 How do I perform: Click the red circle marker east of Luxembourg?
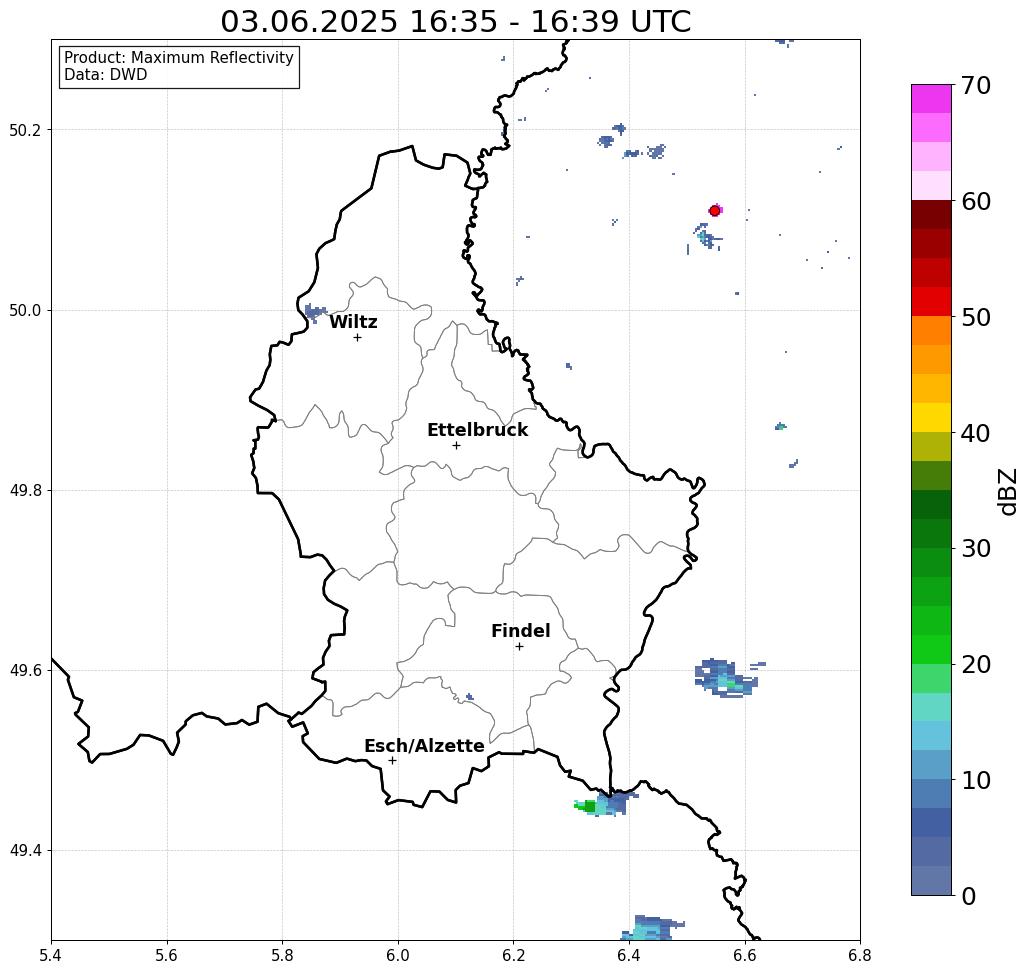(715, 211)
